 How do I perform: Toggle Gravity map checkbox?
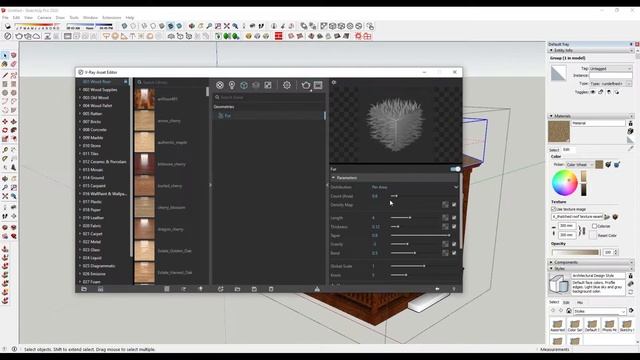coord(454,244)
